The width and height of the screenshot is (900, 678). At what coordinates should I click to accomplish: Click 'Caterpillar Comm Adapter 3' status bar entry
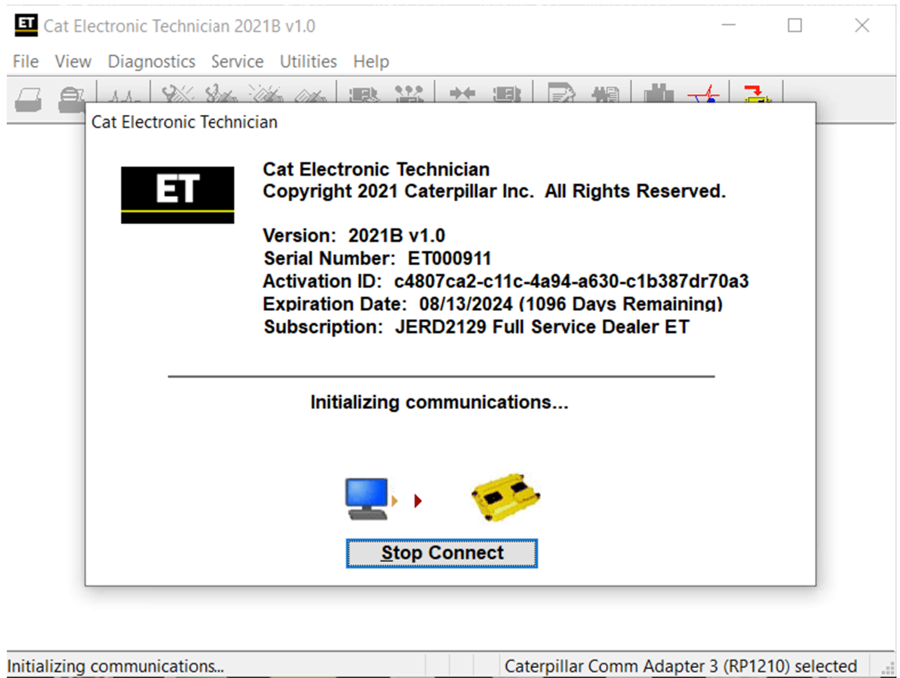680,666
